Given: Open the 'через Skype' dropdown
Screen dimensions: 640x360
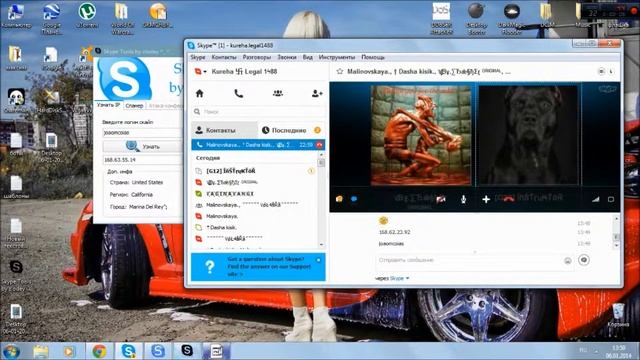Looking at the screenshot, I should tap(392, 278).
